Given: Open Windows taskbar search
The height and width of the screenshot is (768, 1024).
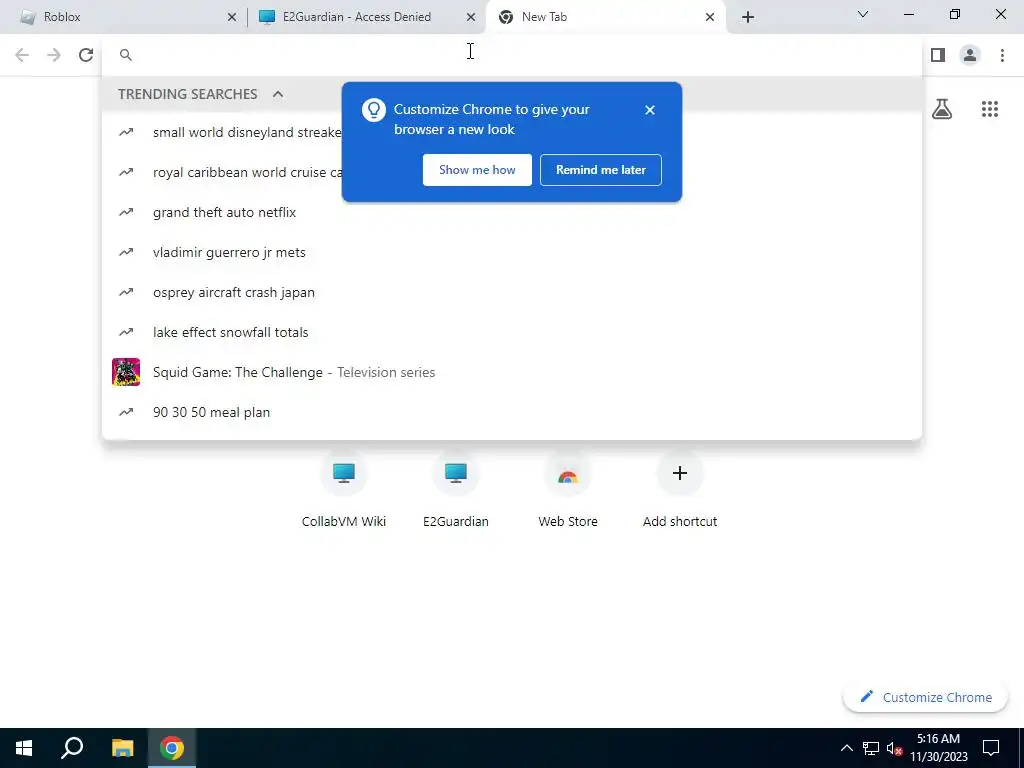Looking at the screenshot, I should [x=72, y=748].
